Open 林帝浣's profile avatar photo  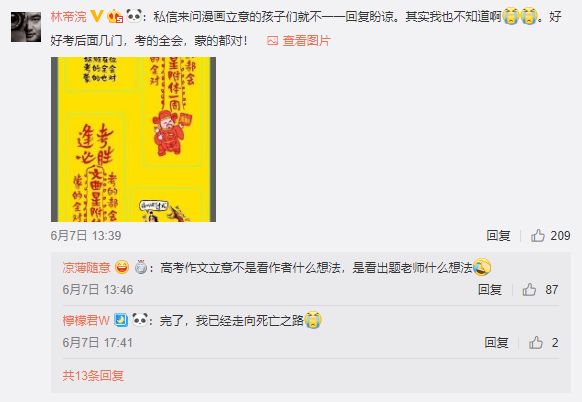coord(26,27)
